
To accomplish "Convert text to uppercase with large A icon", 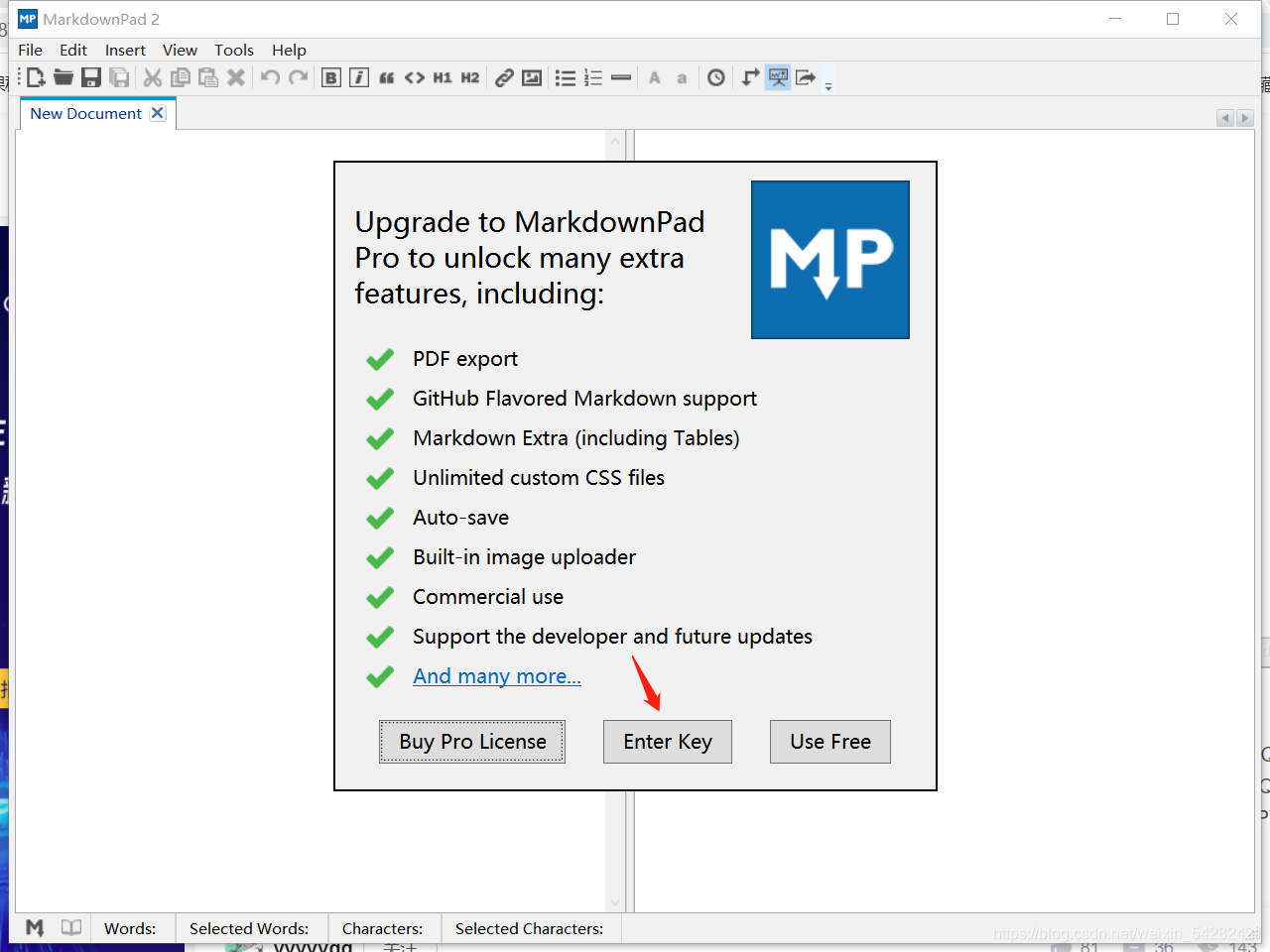I will point(655,77).
